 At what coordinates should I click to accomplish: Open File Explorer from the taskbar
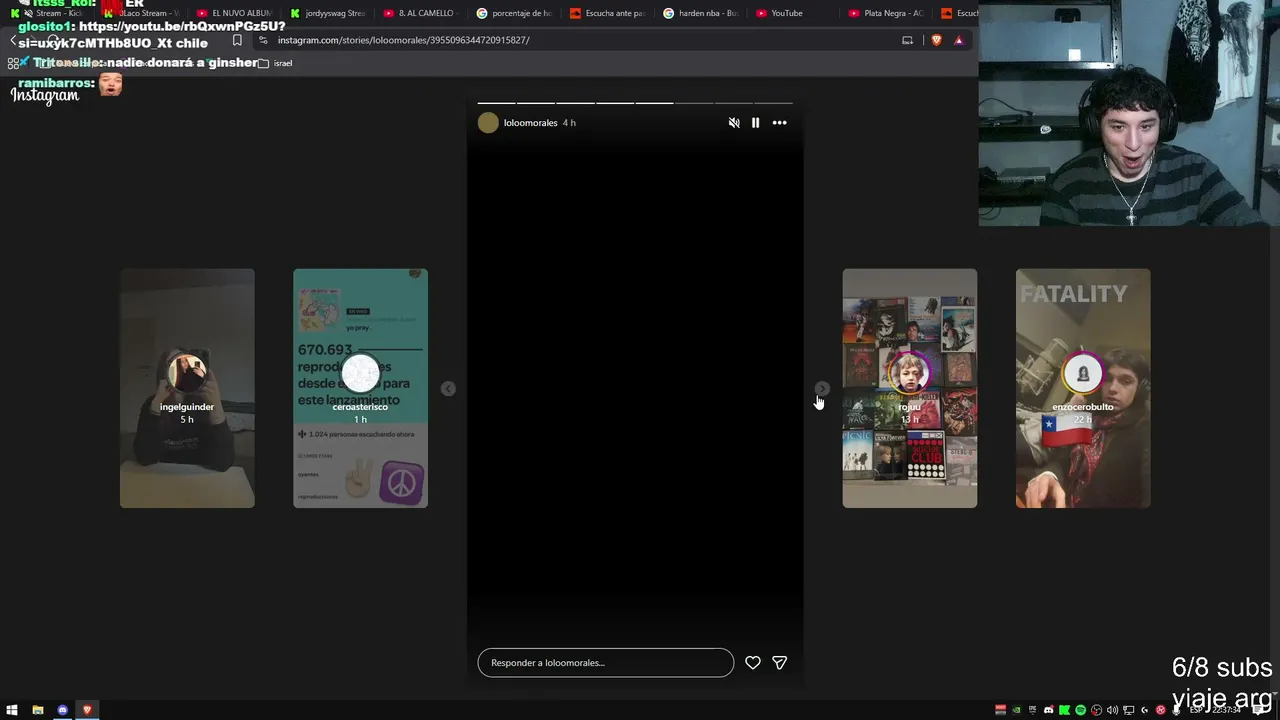pyautogui.click(x=38, y=710)
